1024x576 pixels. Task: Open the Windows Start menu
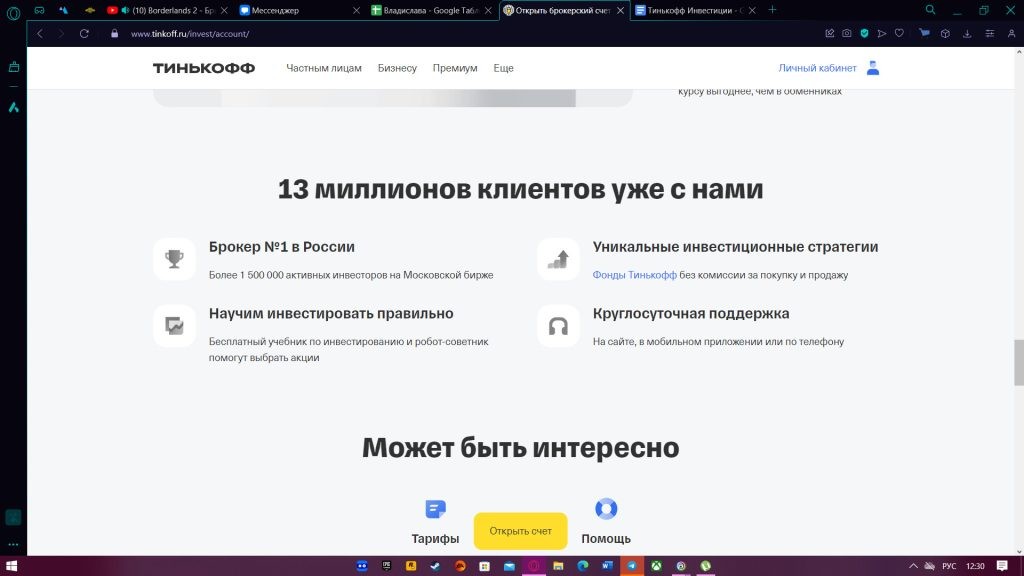pyautogui.click(x=11, y=566)
